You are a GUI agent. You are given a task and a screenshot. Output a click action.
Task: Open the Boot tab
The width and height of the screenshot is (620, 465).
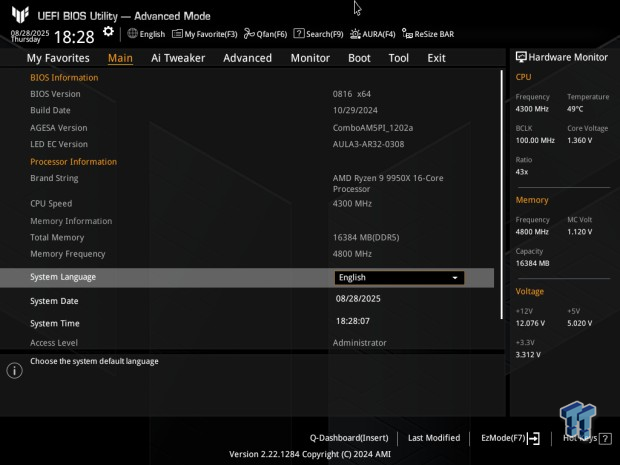(359, 58)
